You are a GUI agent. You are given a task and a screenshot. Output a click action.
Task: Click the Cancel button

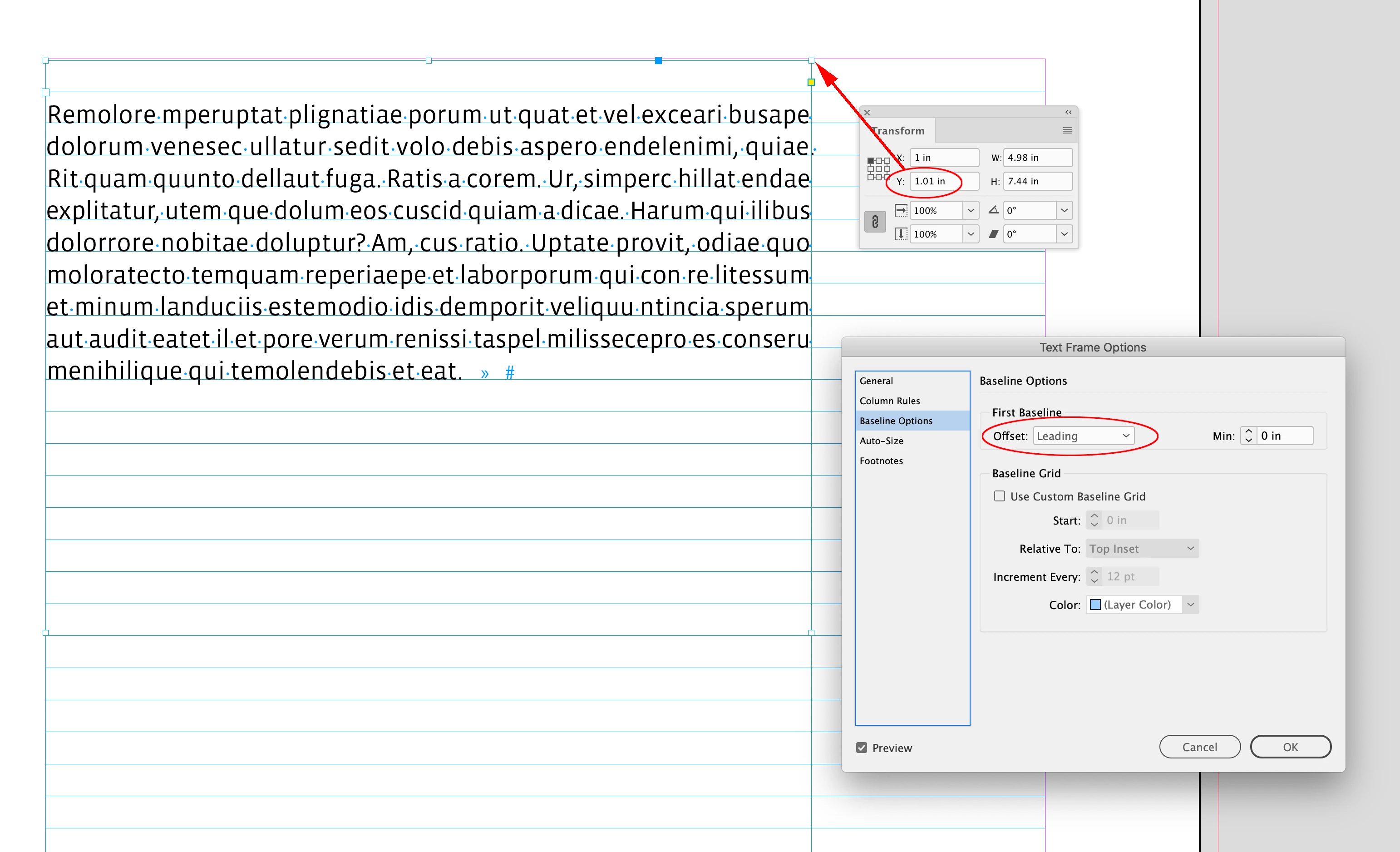tap(1199, 747)
